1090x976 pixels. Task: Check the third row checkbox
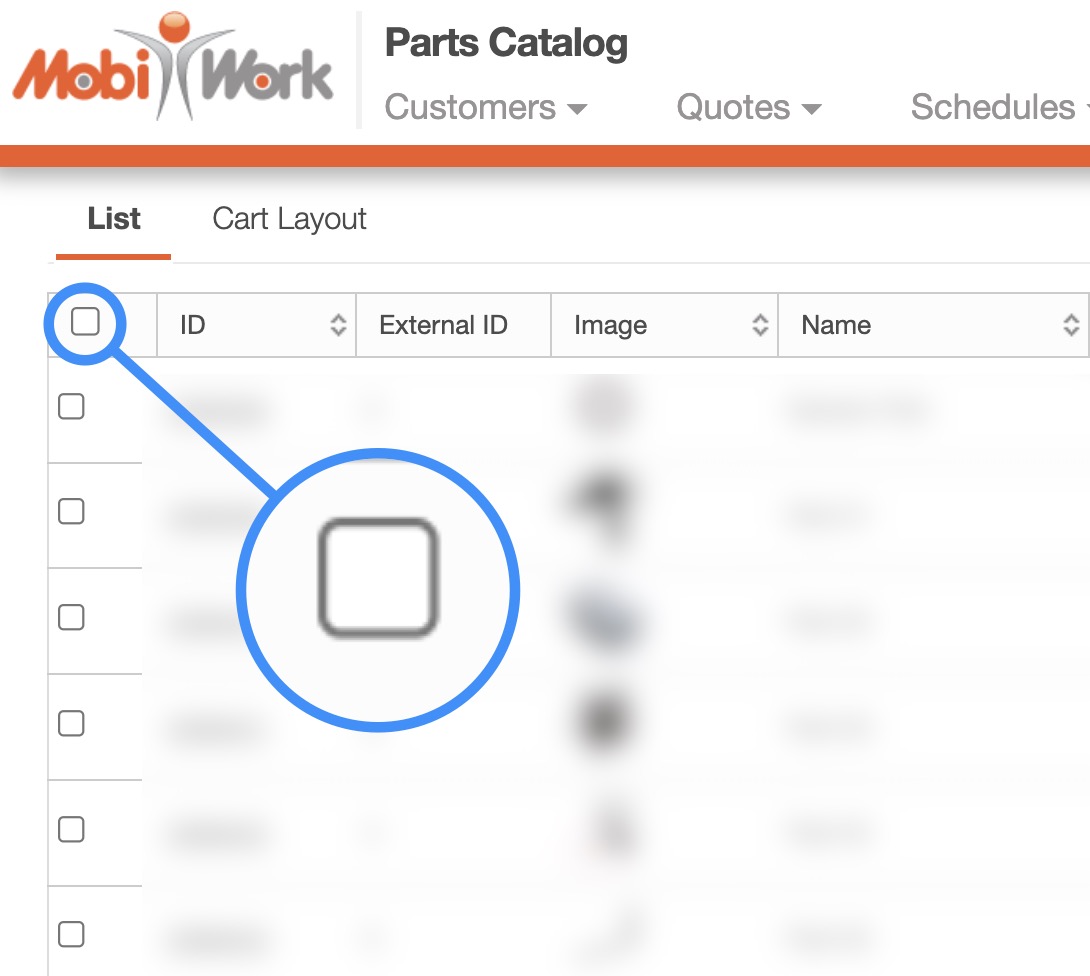pyautogui.click(x=71, y=618)
